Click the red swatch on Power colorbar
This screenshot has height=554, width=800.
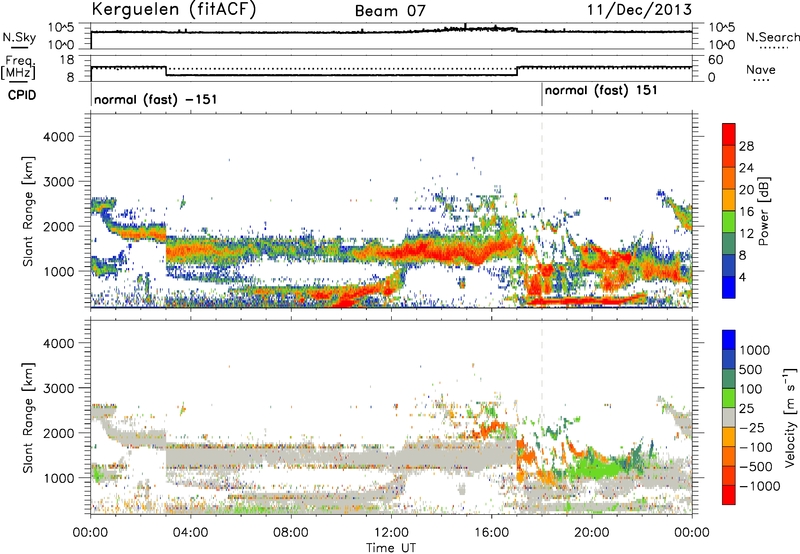tap(729, 134)
